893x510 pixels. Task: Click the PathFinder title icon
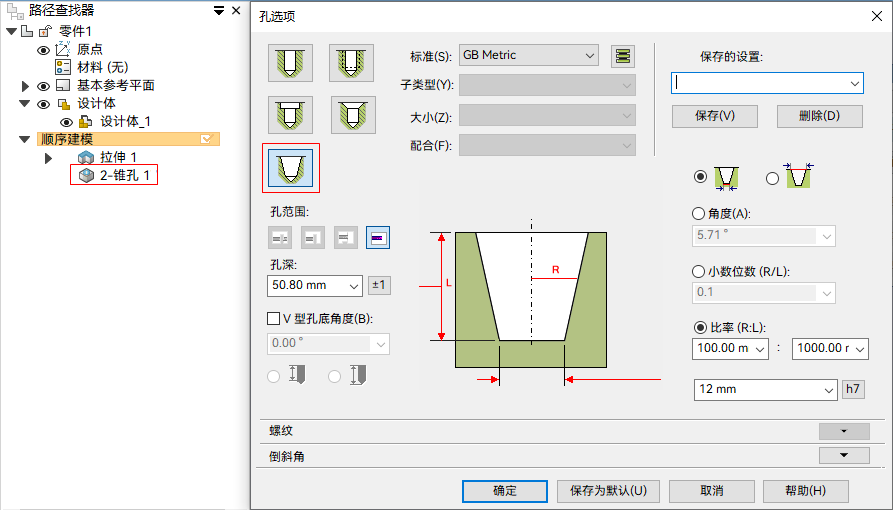[15, 11]
